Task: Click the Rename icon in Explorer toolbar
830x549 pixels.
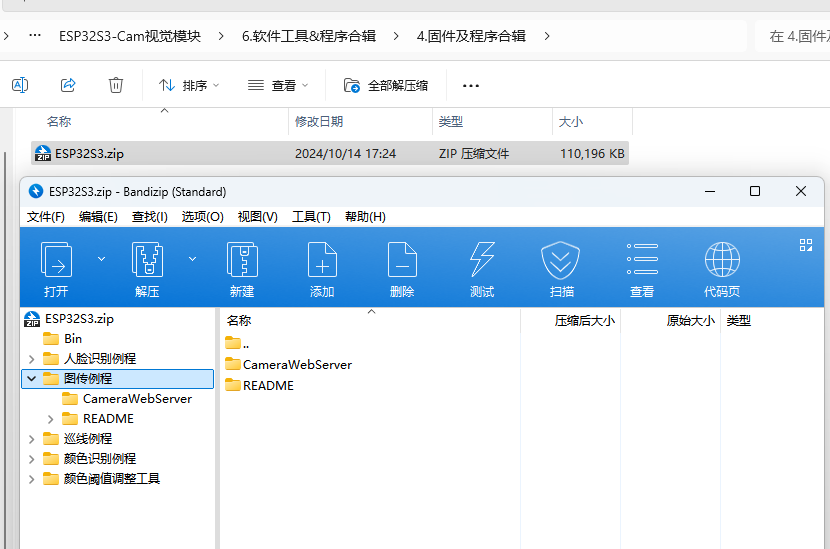Action: pyautogui.click(x=20, y=85)
